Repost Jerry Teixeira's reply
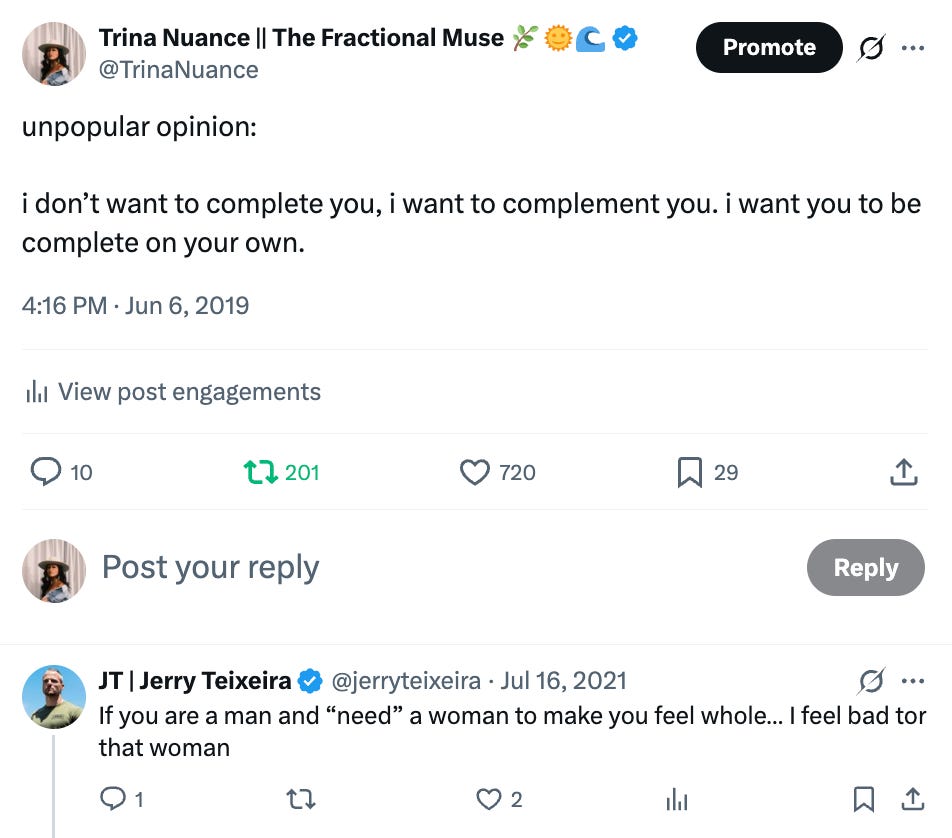The image size is (952, 838). (299, 799)
